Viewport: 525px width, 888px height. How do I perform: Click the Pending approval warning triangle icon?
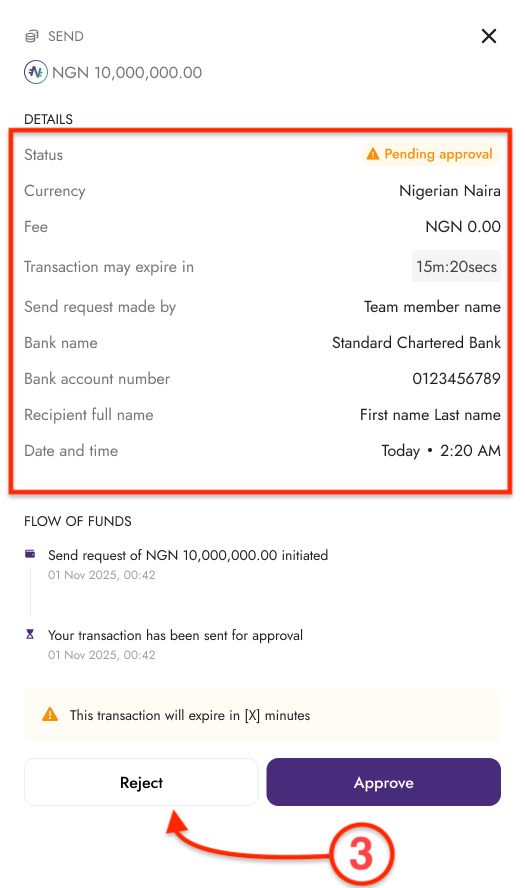pyautogui.click(x=372, y=154)
